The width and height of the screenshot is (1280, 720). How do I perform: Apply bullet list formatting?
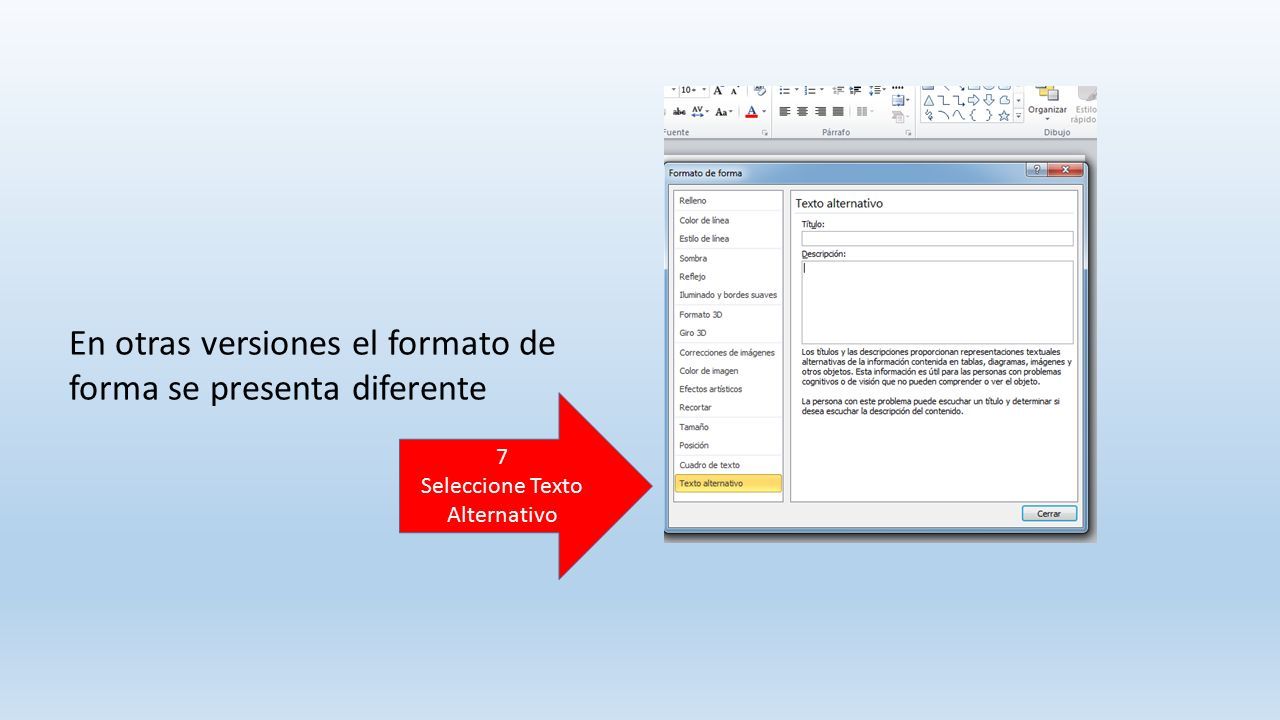pyautogui.click(x=785, y=91)
